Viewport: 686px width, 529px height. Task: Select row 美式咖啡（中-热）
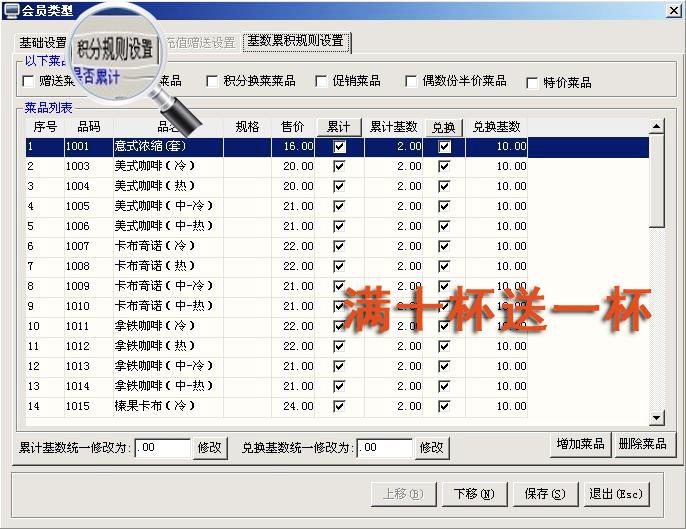click(x=276, y=226)
